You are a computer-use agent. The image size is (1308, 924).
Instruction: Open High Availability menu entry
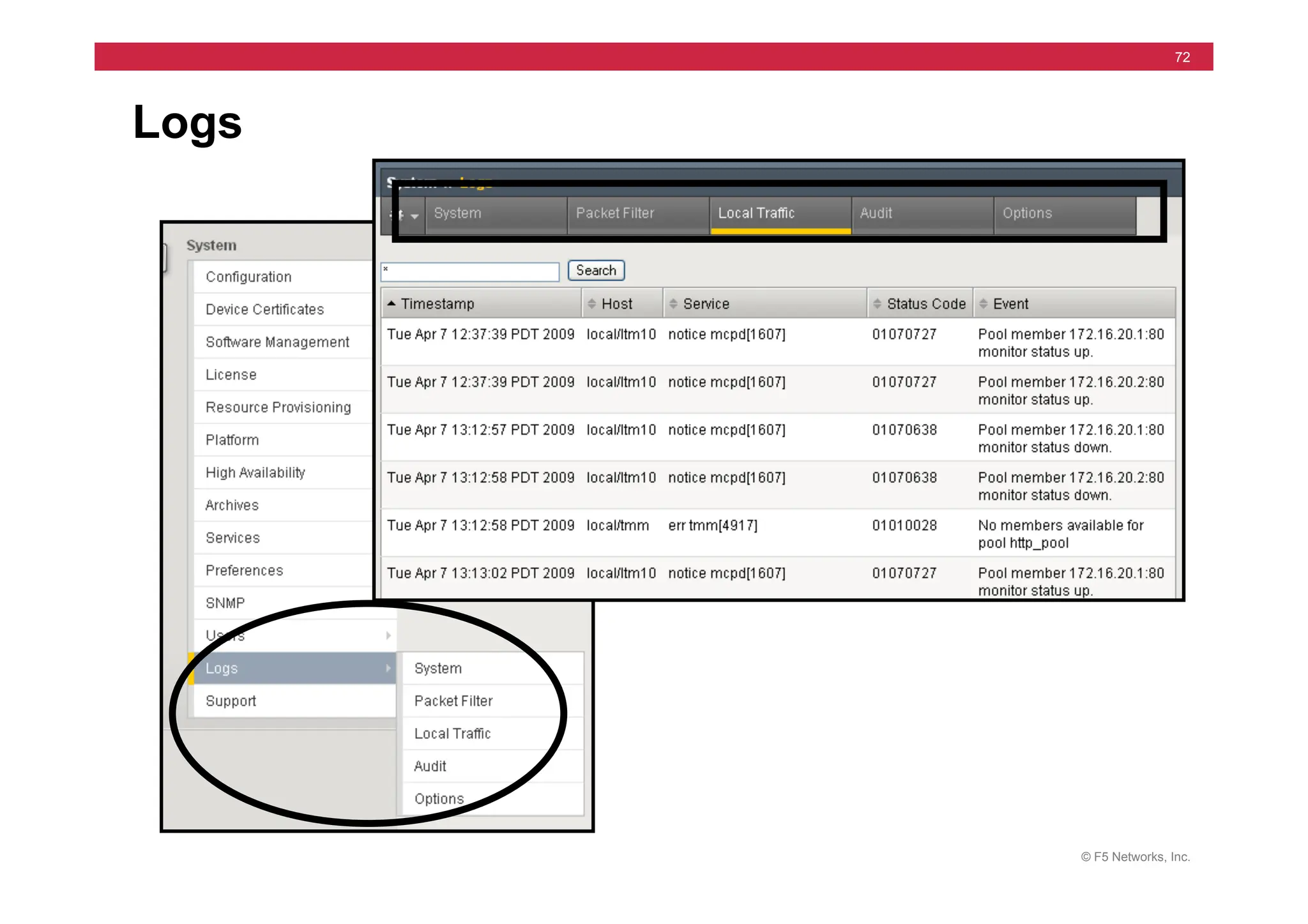284,473
